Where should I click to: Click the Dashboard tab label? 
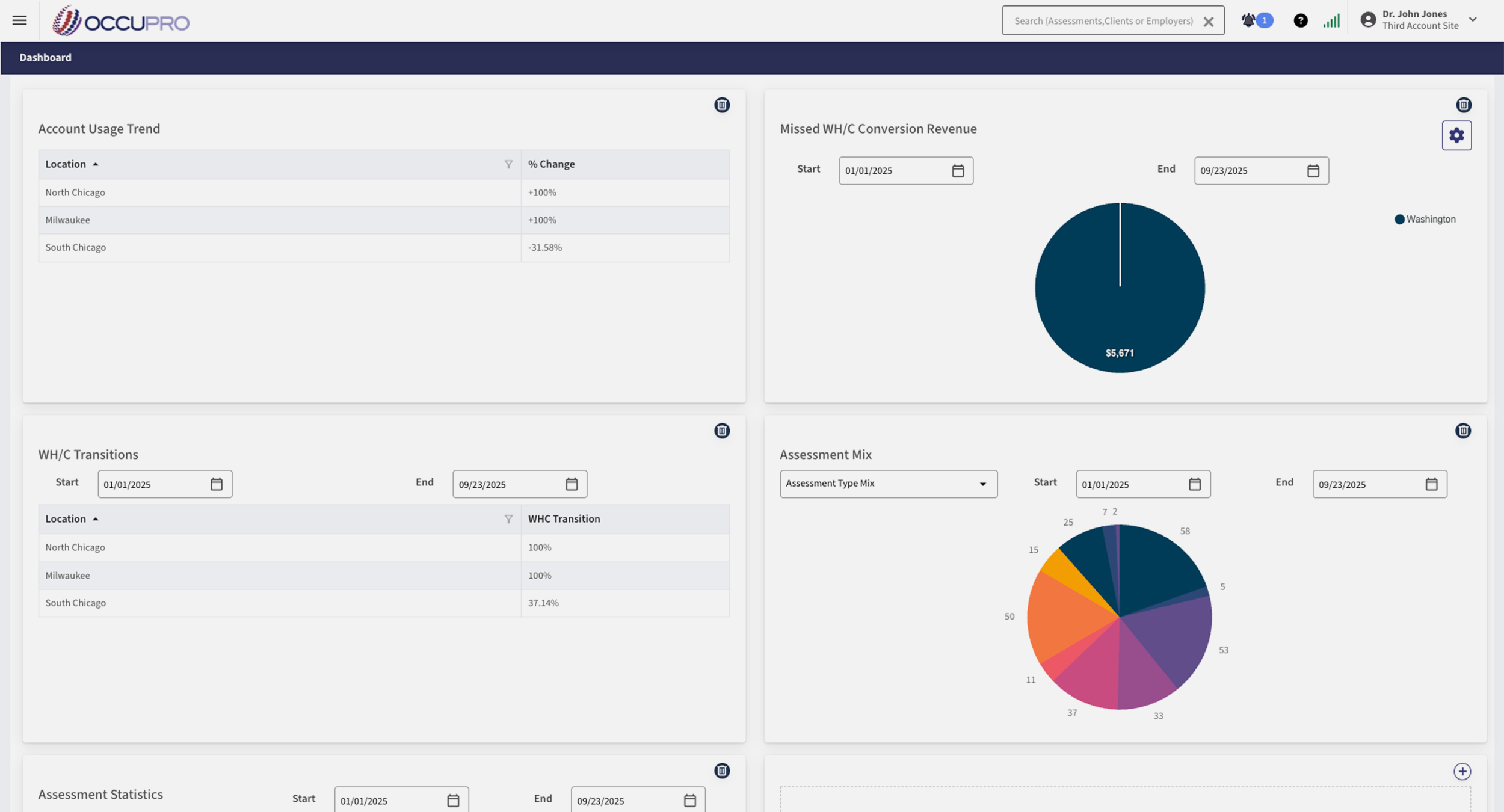tap(45, 58)
